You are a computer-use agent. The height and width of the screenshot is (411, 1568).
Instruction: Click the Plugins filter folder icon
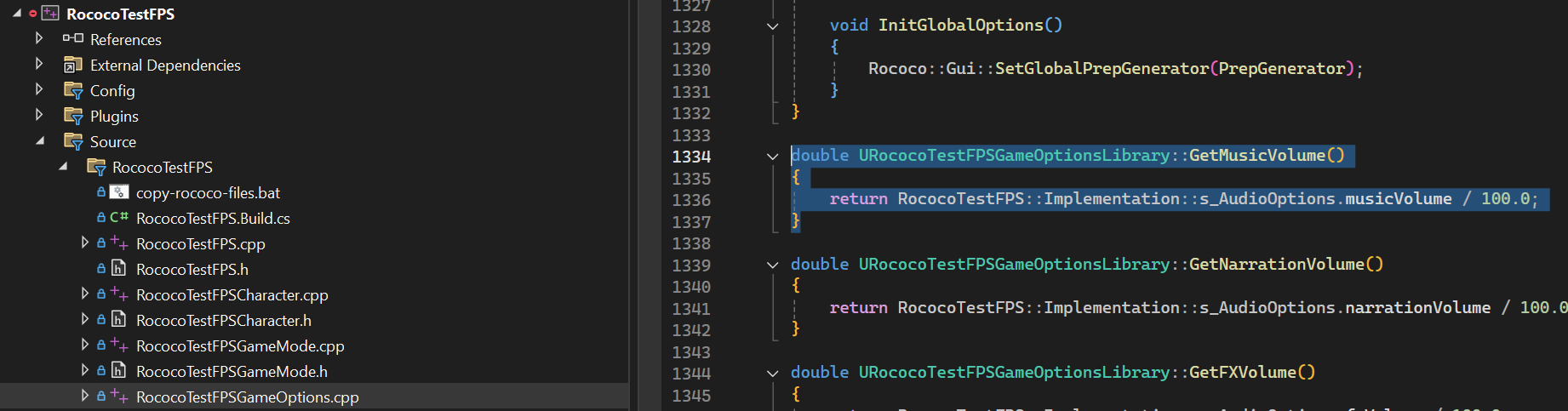pyautogui.click(x=72, y=116)
